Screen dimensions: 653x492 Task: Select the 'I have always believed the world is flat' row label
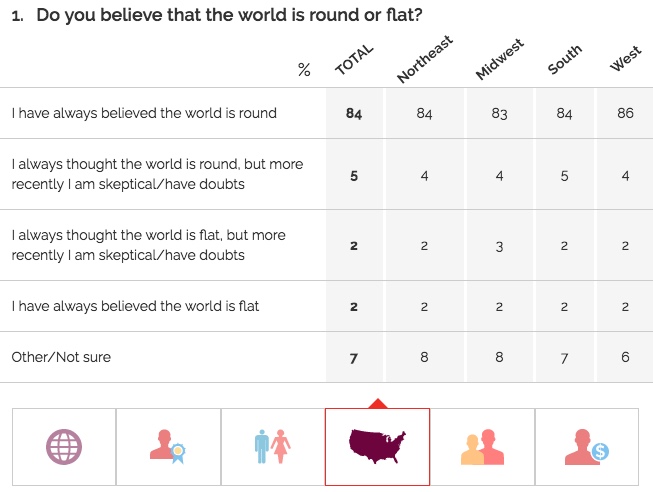(x=135, y=306)
